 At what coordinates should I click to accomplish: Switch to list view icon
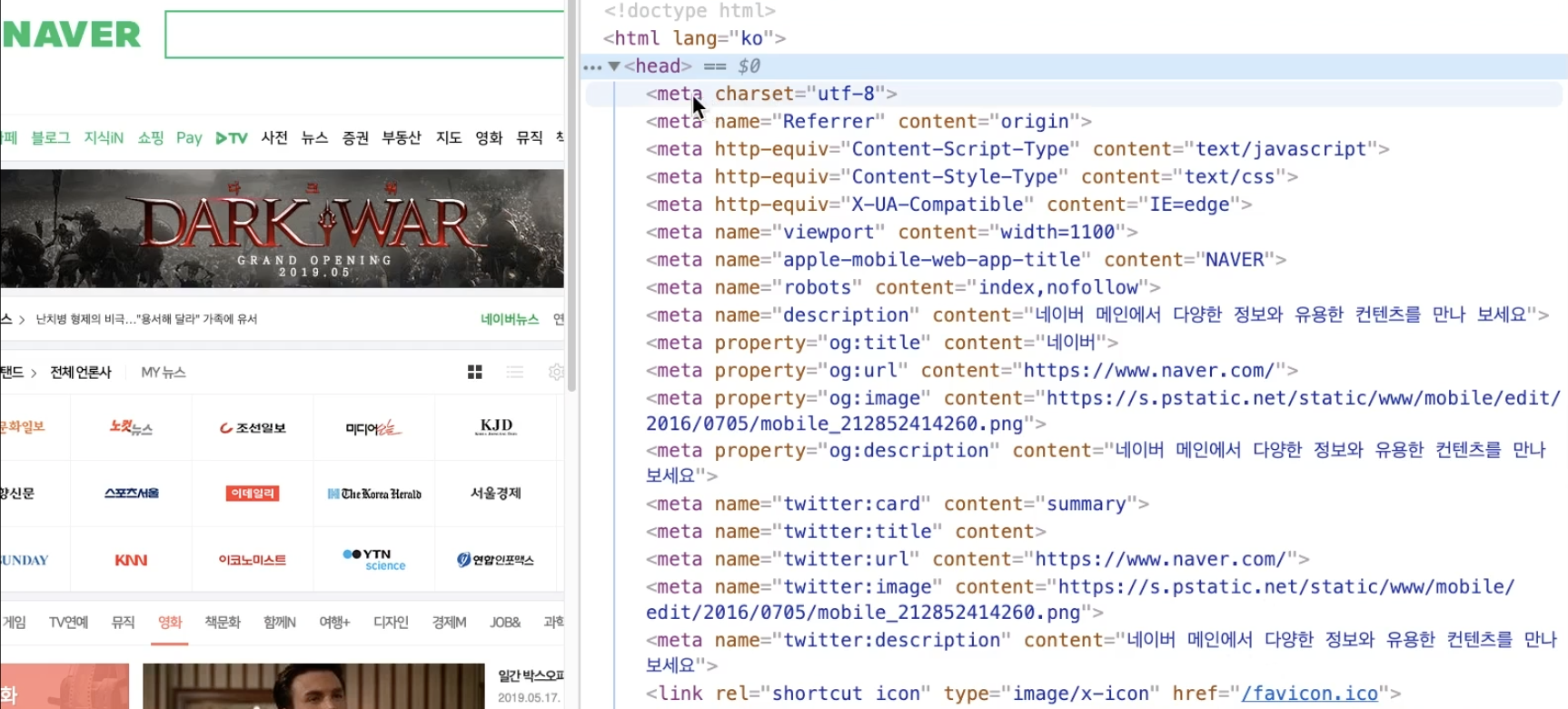(515, 372)
